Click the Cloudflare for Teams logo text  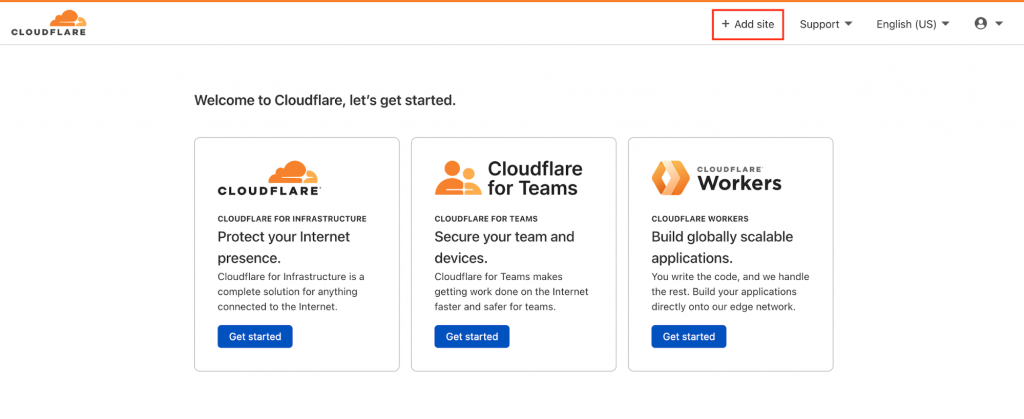tap(534, 177)
